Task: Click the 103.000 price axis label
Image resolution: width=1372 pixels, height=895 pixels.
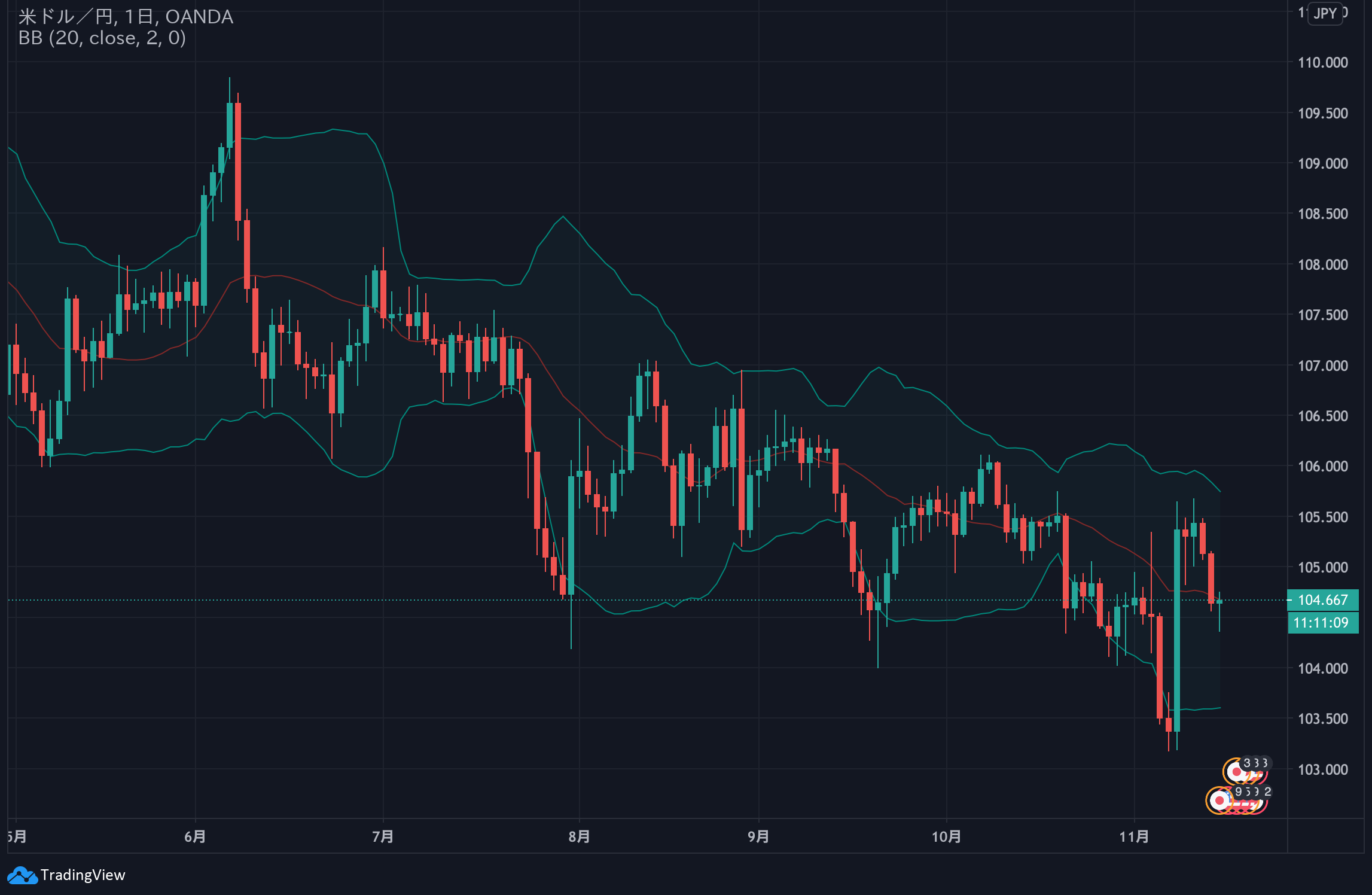Action: tap(1322, 770)
